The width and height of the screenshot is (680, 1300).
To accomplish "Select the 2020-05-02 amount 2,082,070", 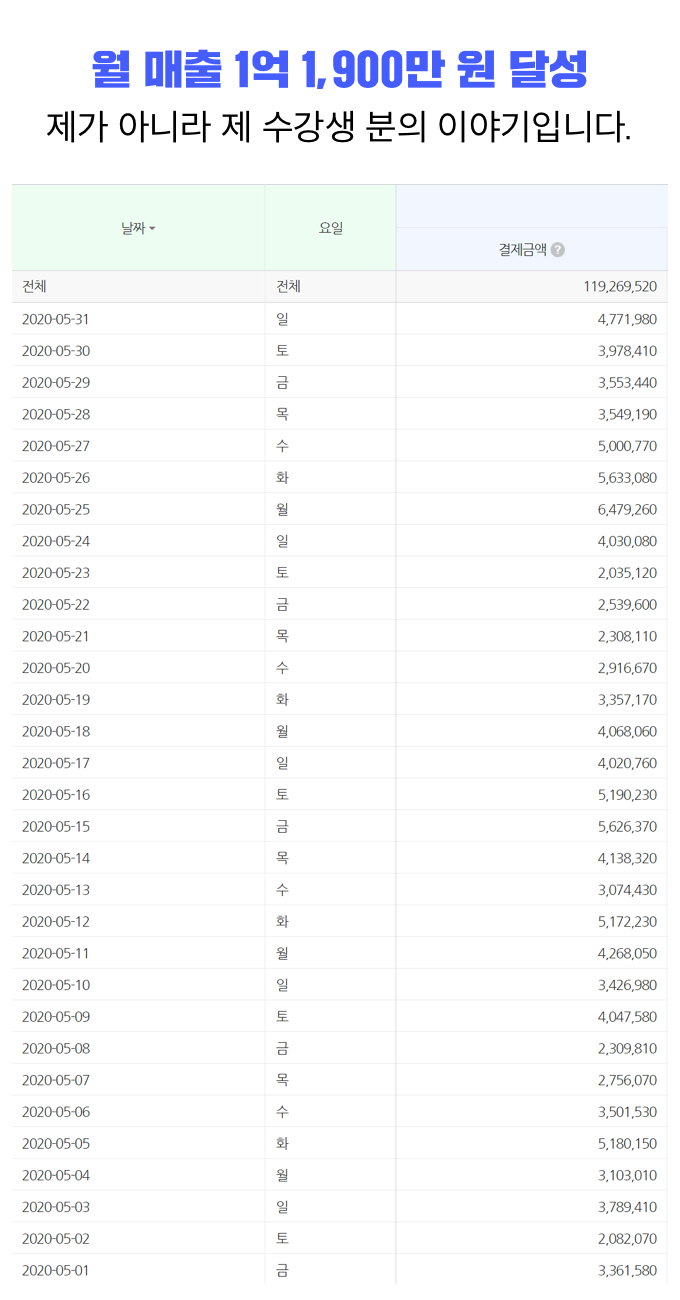I will point(627,1238).
